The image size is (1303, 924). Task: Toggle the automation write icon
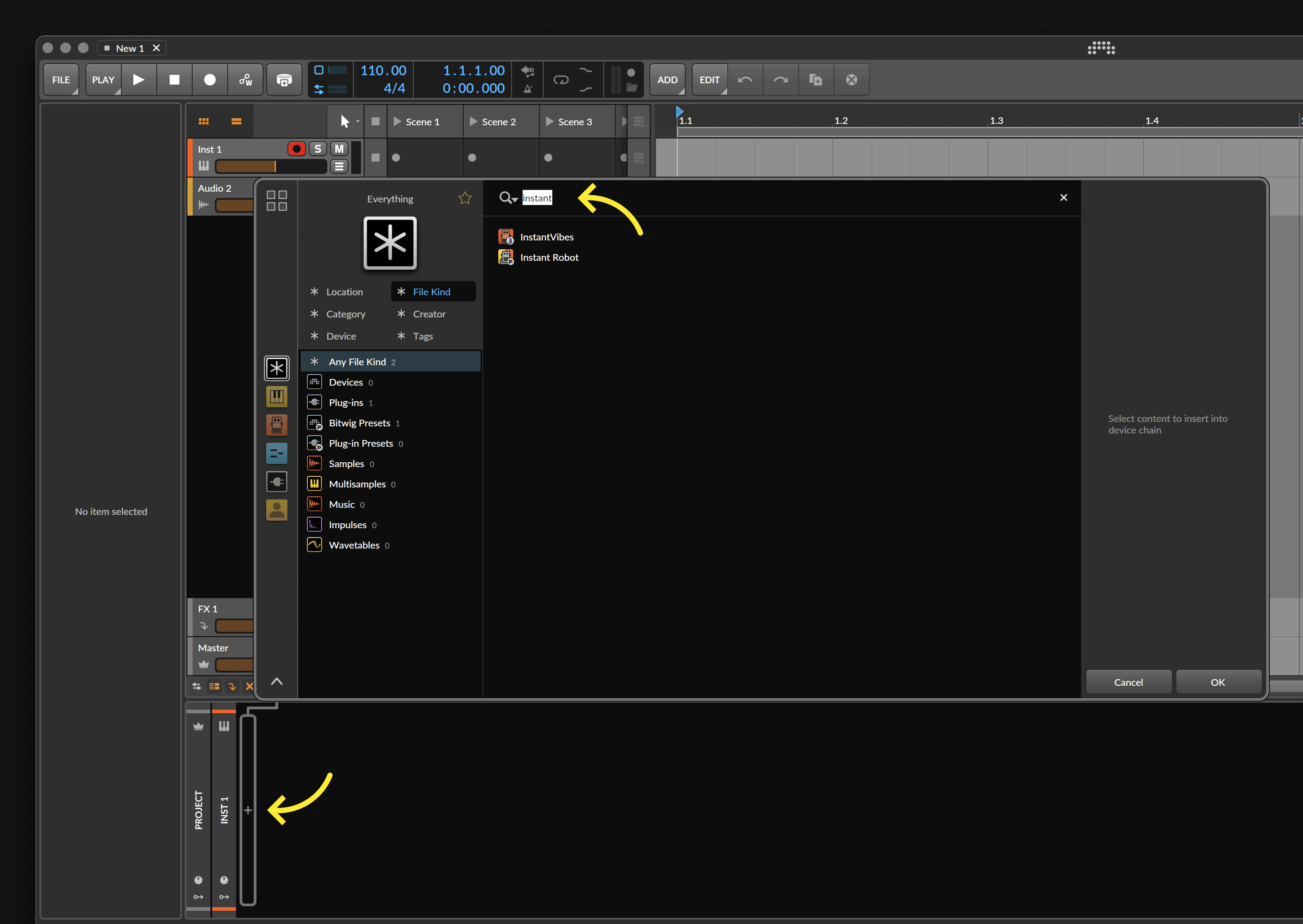point(245,80)
